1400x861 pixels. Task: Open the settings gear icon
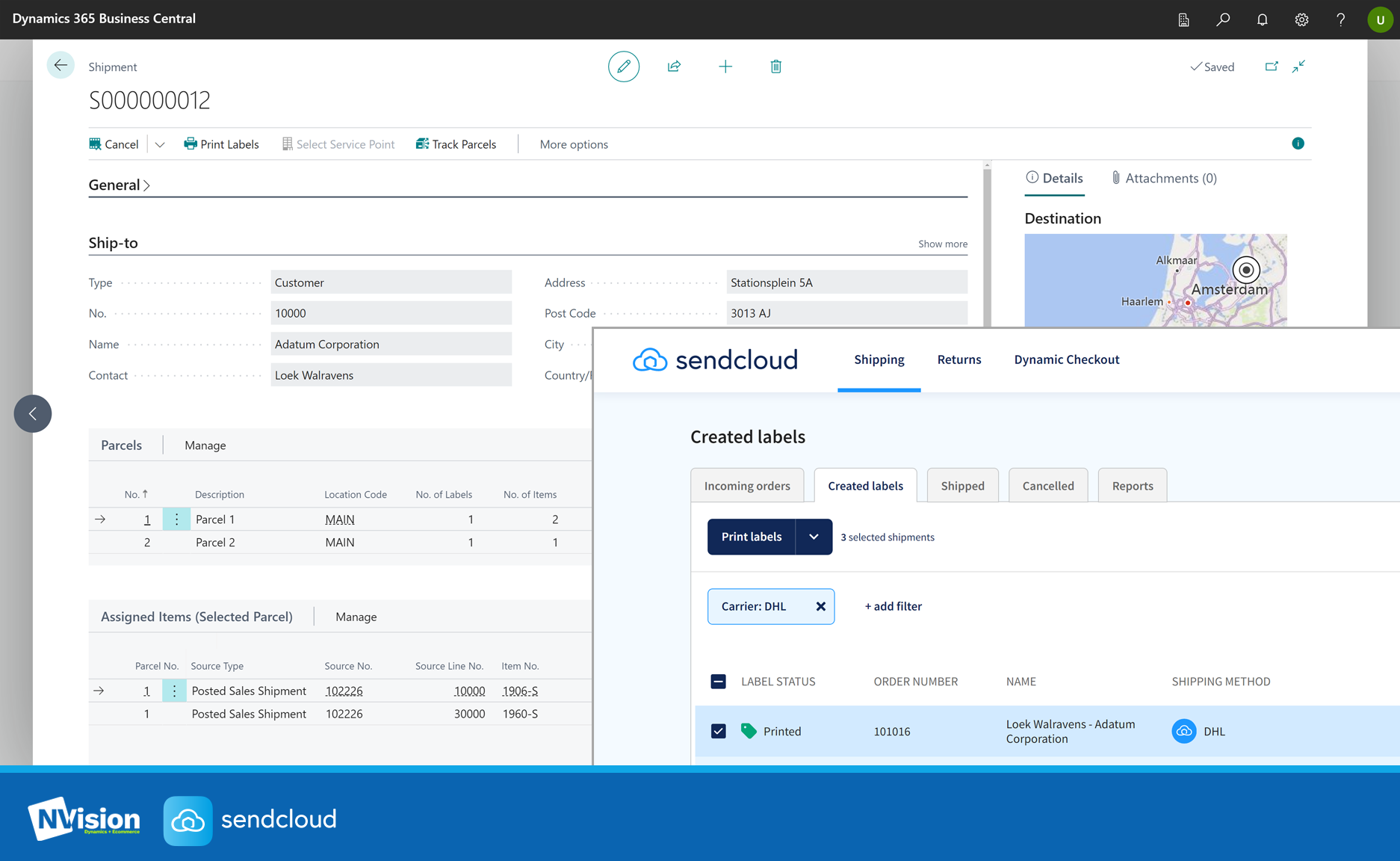1301,19
